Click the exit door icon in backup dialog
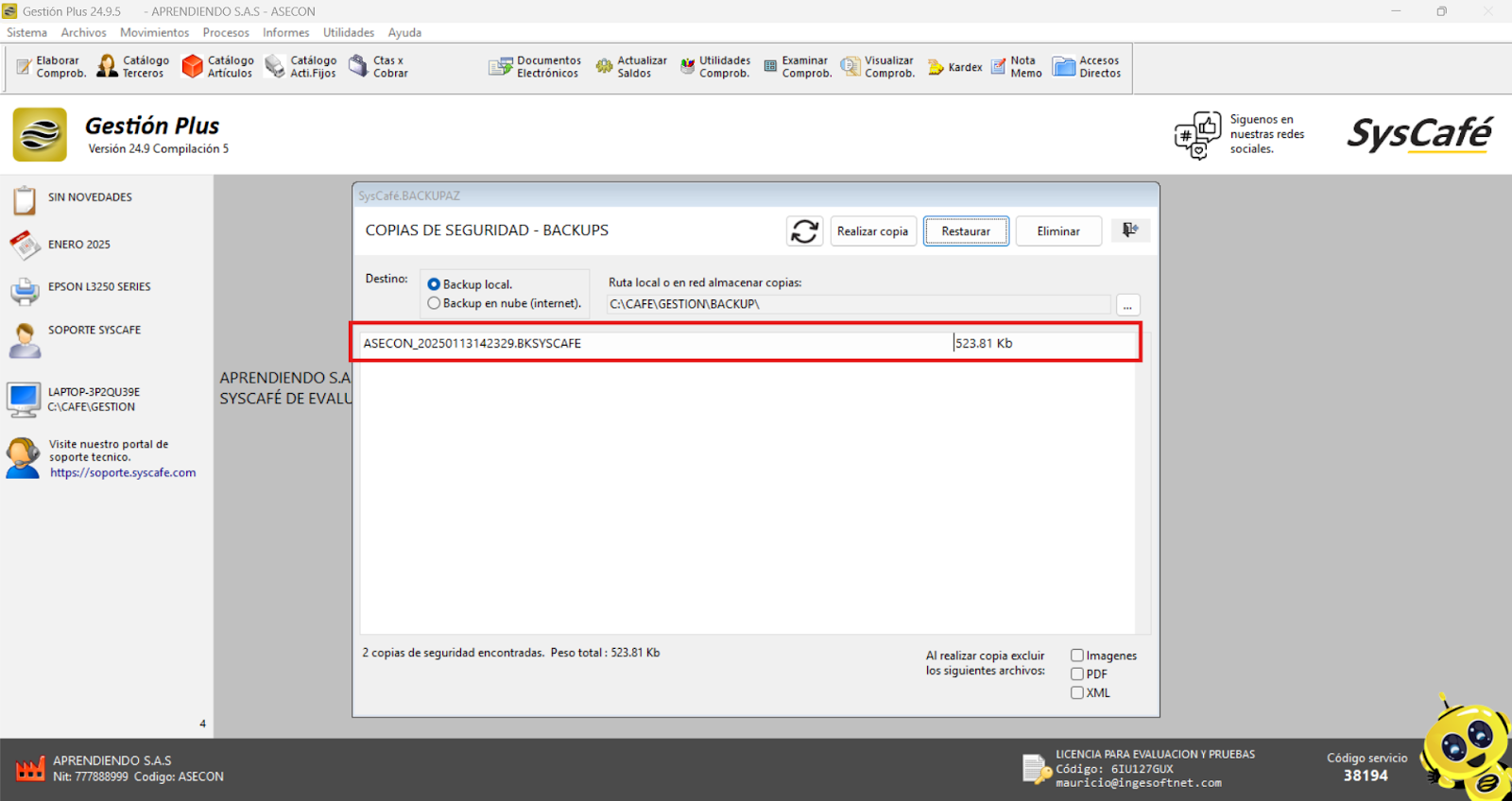 pos(1129,230)
